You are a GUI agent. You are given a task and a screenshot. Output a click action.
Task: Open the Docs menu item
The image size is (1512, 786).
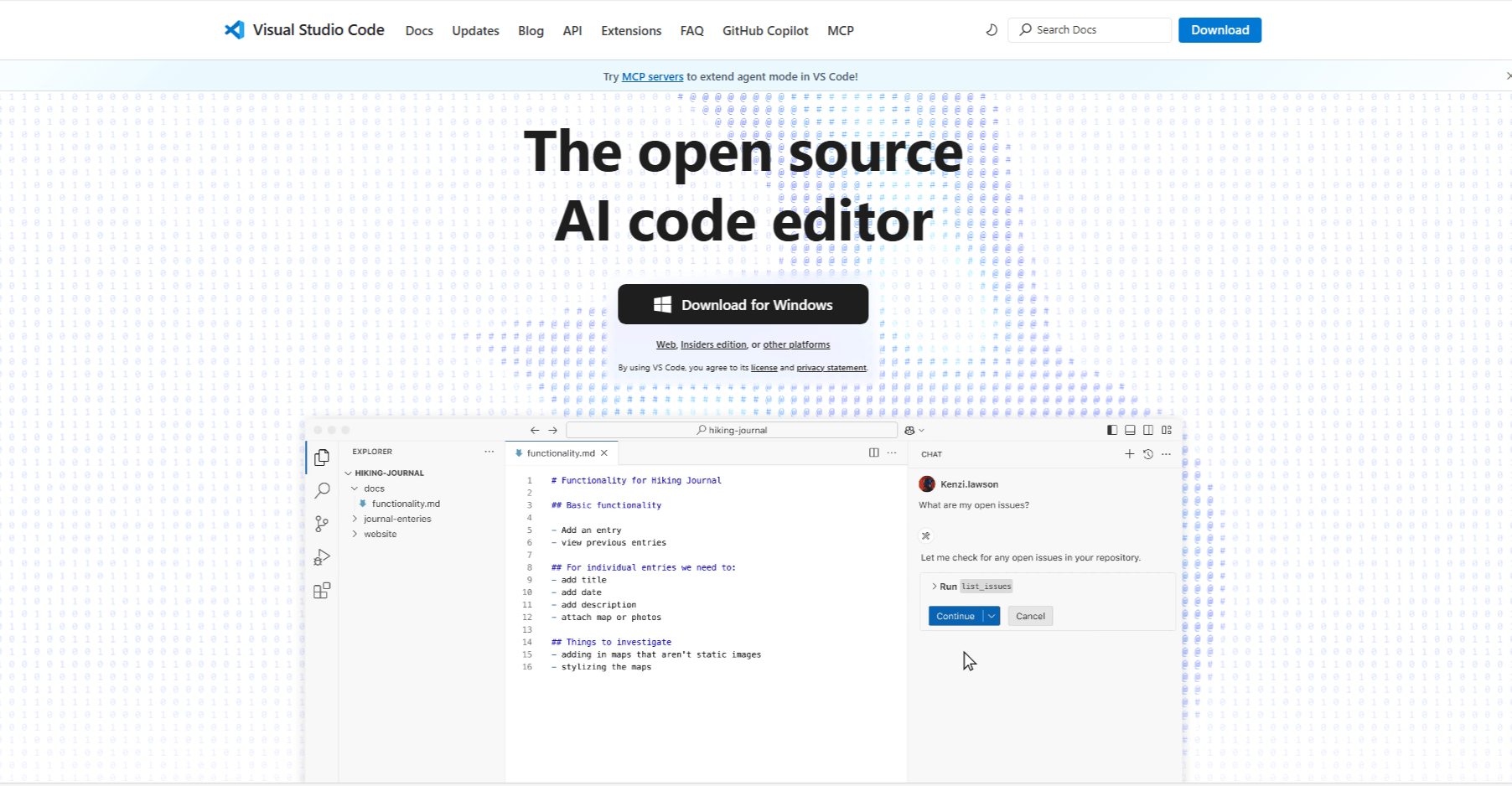[419, 31]
